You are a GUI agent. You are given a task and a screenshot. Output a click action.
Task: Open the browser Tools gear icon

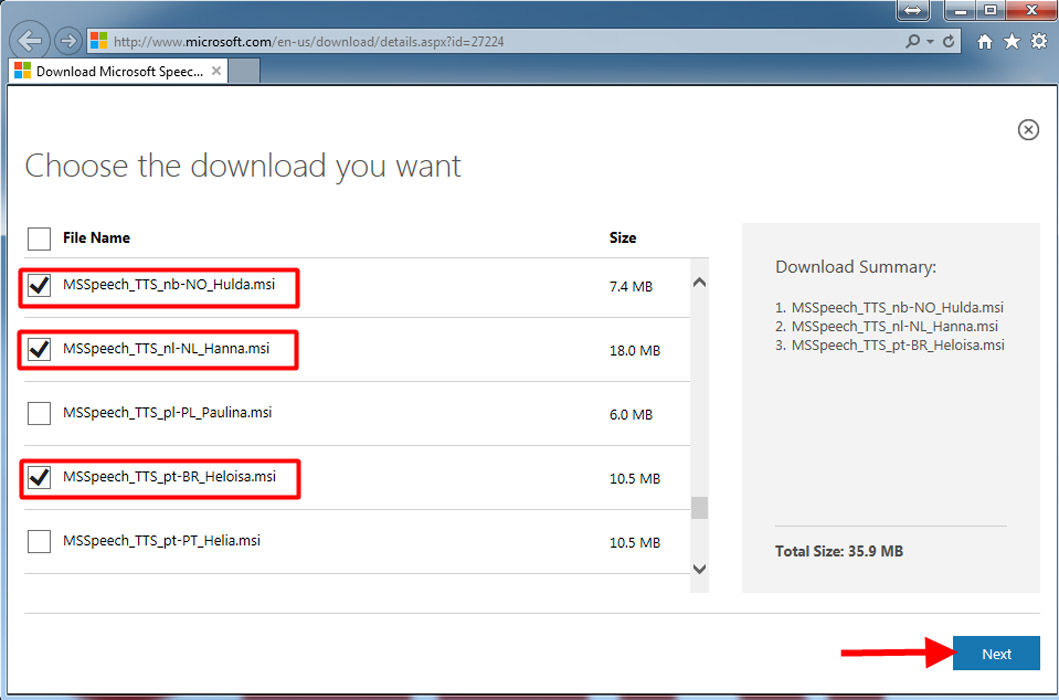click(x=1039, y=41)
